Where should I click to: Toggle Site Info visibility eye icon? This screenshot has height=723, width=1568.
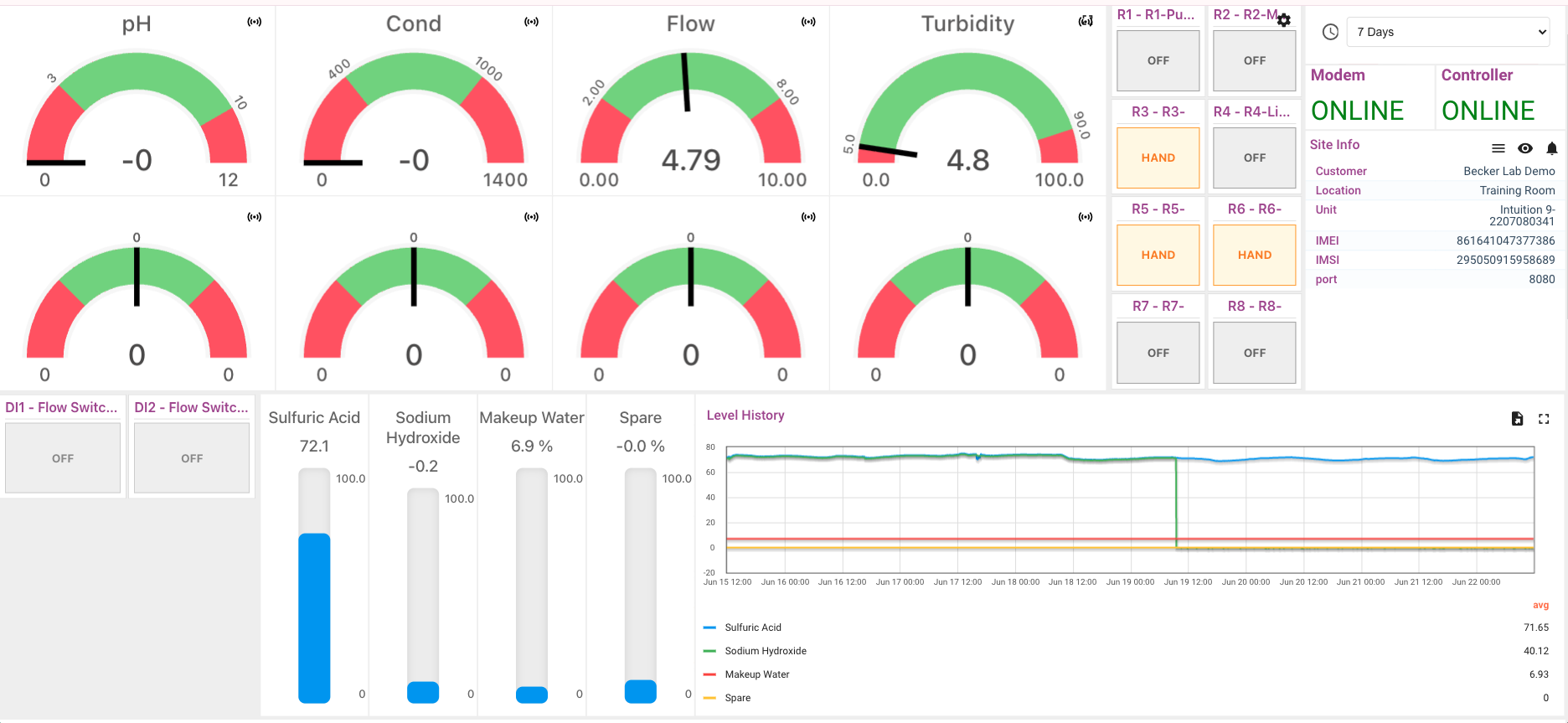1525,148
